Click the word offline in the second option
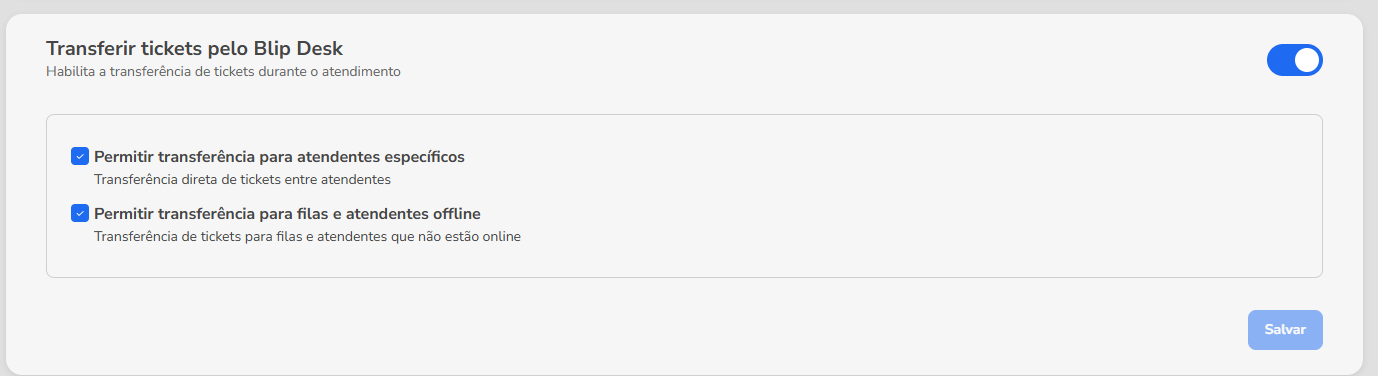The height and width of the screenshot is (376, 1378). [457, 214]
